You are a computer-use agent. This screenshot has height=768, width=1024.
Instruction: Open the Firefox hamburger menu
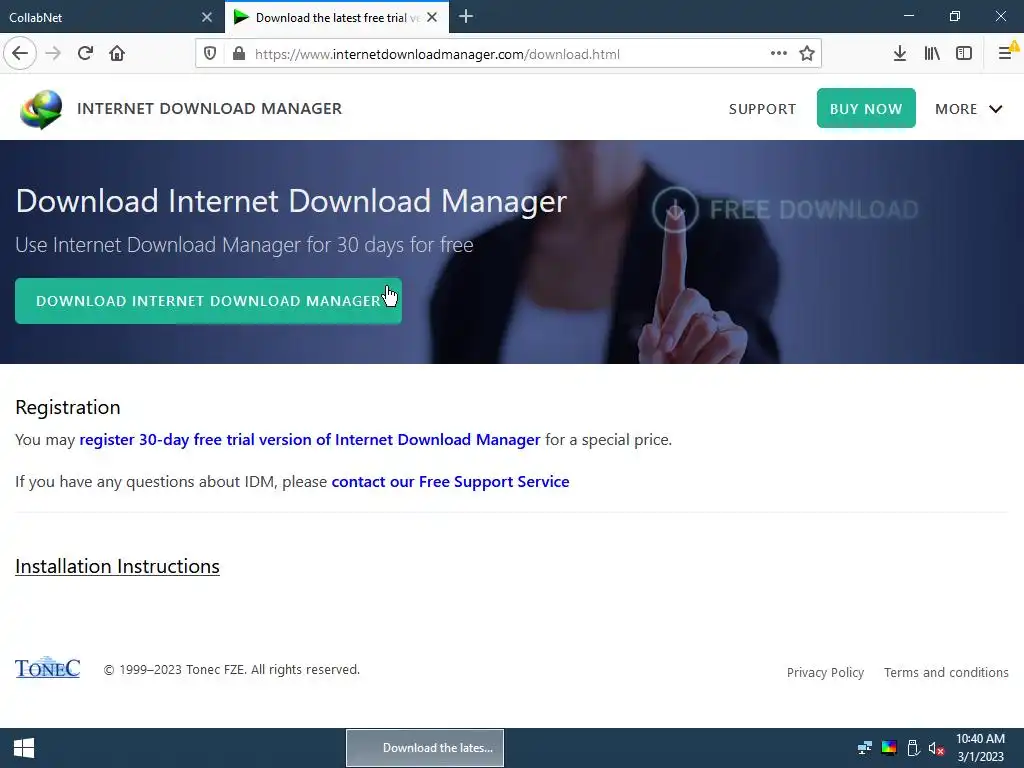(x=1006, y=54)
